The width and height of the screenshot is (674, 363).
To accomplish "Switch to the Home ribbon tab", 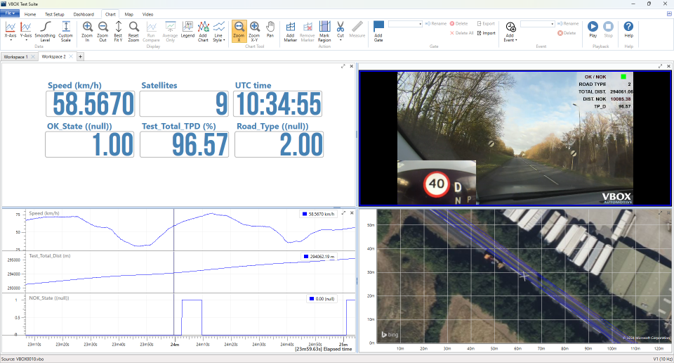I will (x=30, y=14).
